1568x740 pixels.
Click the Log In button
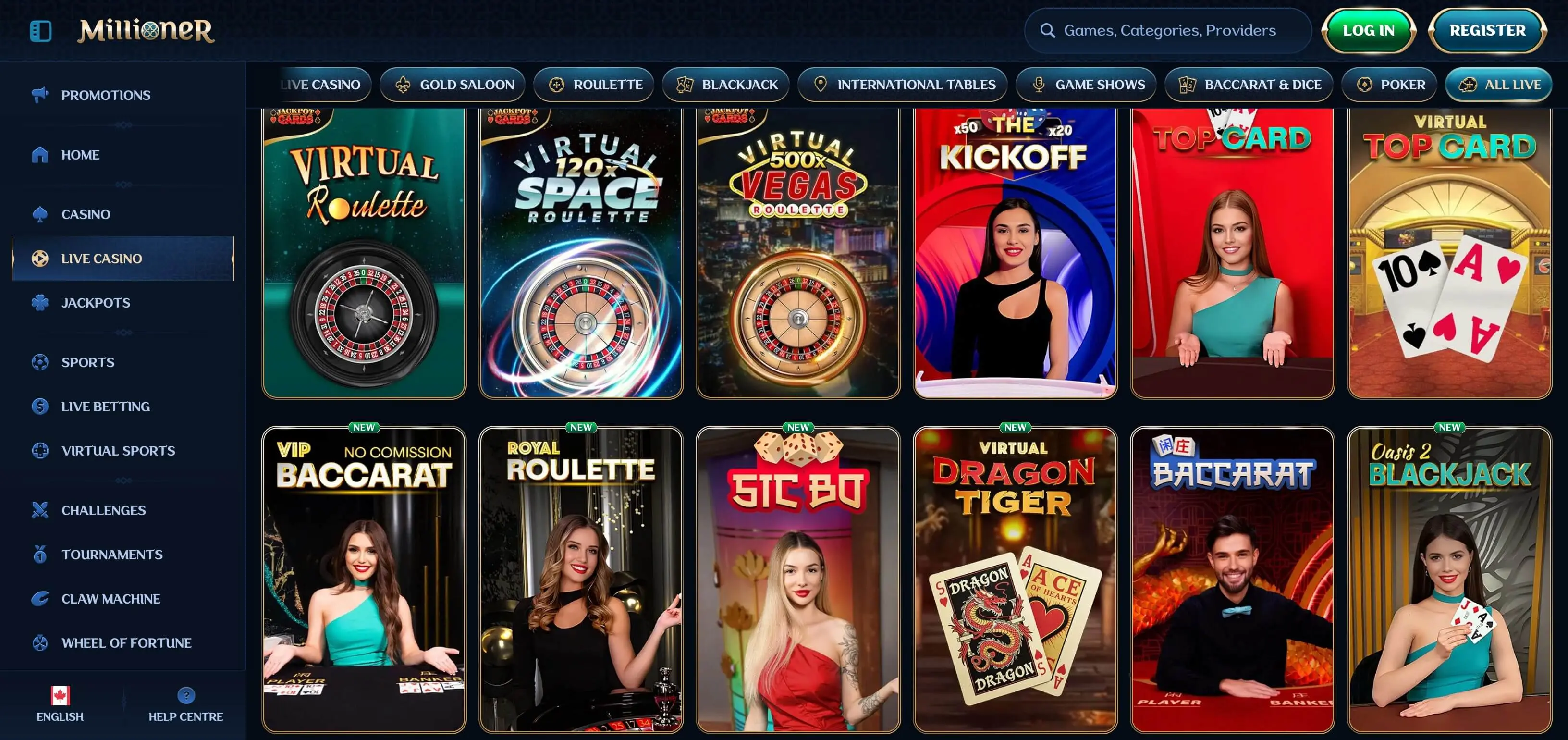(1368, 30)
